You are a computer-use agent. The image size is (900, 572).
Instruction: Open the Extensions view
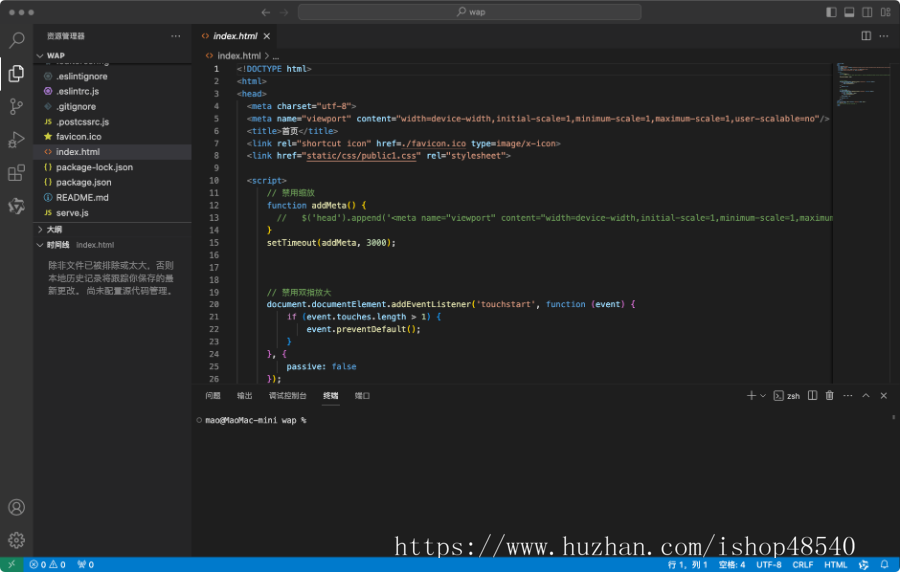point(16,173)
